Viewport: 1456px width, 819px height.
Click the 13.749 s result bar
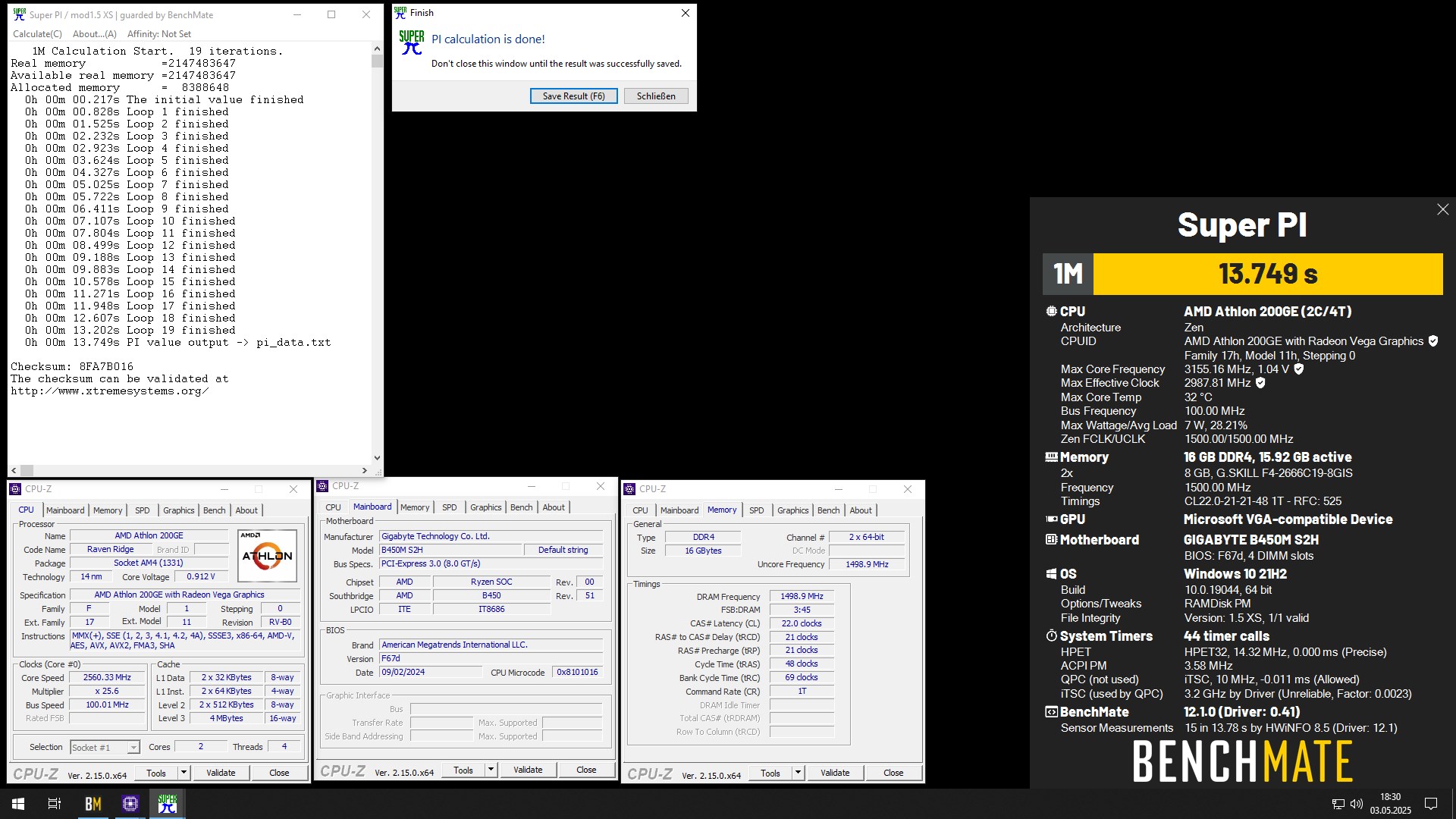click(x=1268, y=274)
